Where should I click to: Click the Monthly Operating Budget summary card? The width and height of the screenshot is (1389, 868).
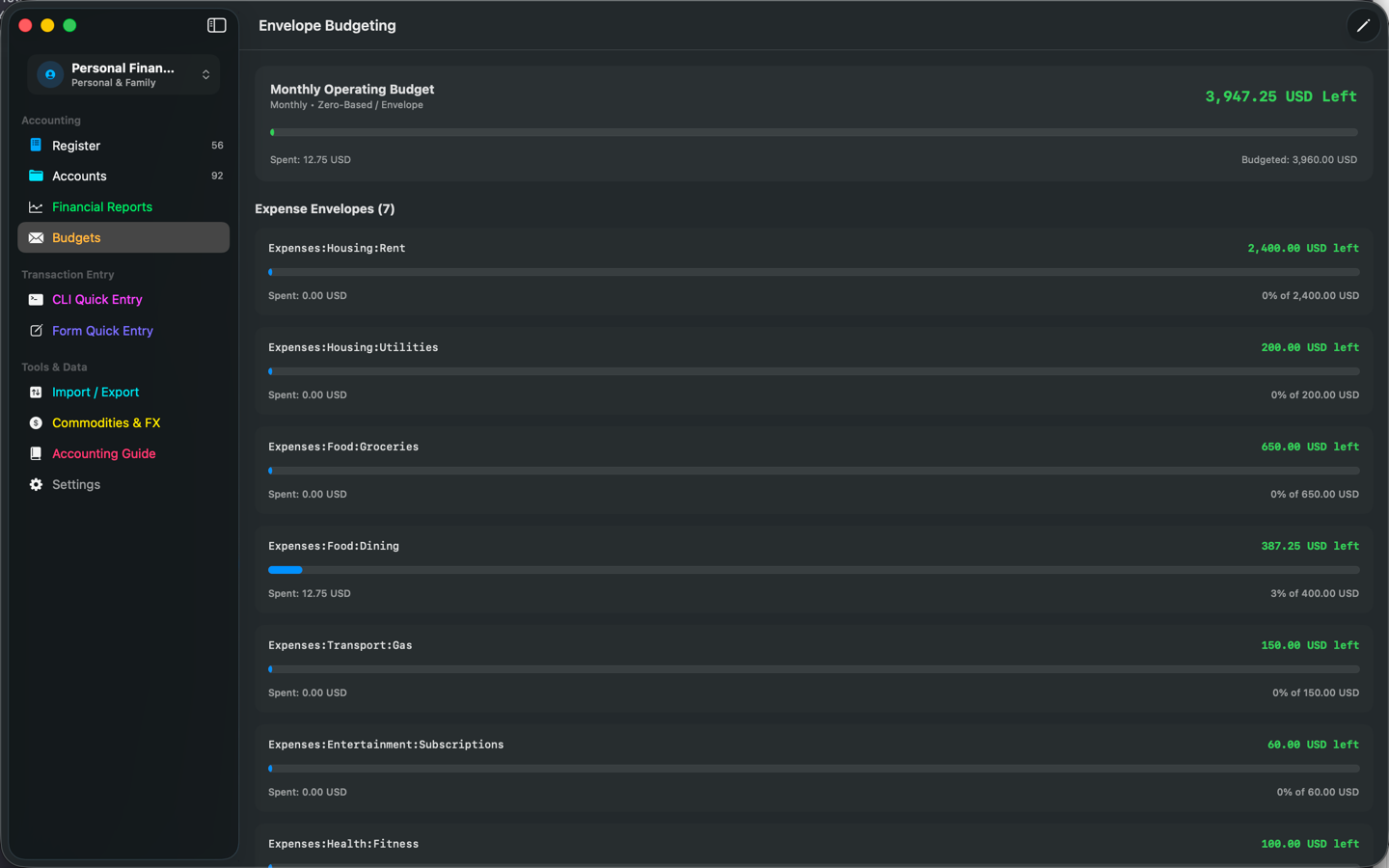(813, 123)
